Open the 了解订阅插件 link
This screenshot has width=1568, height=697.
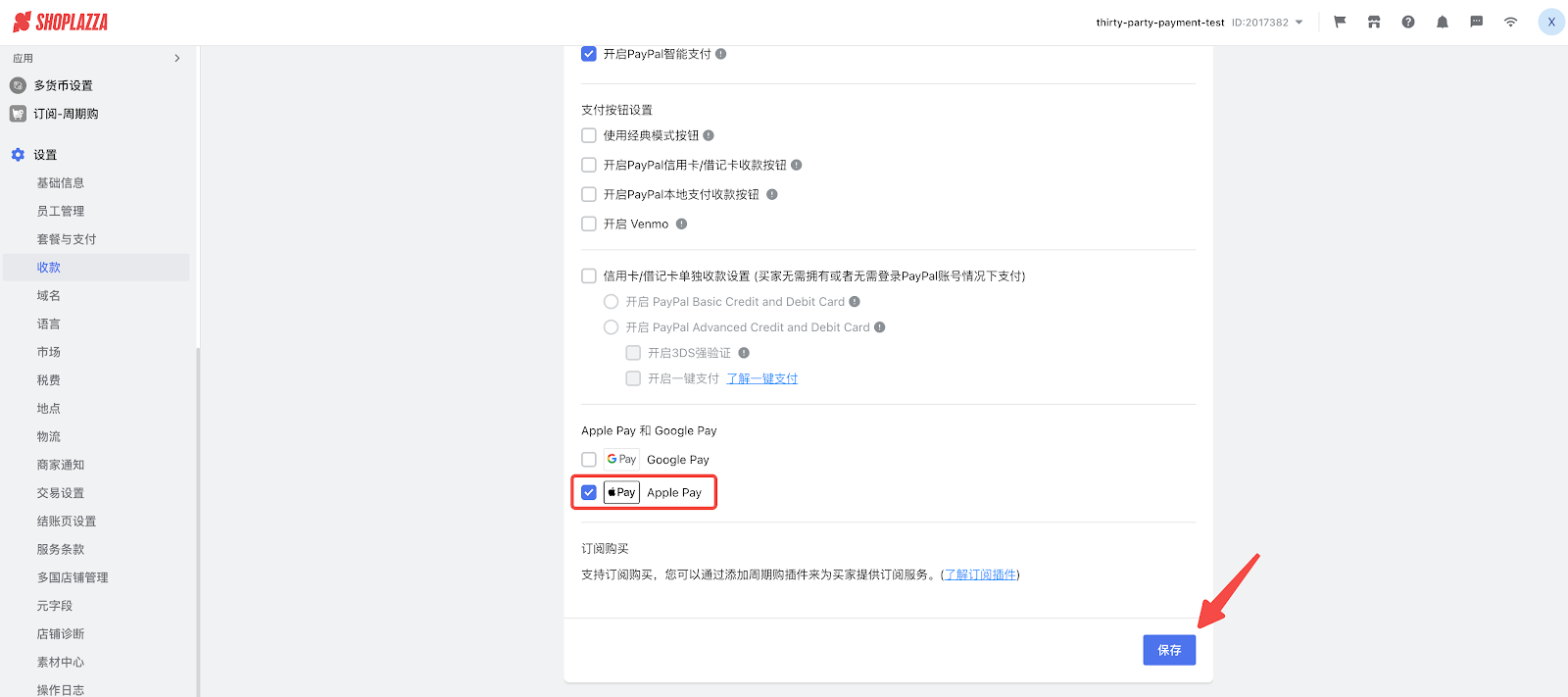pyautogui.click(x=980, y=574)
